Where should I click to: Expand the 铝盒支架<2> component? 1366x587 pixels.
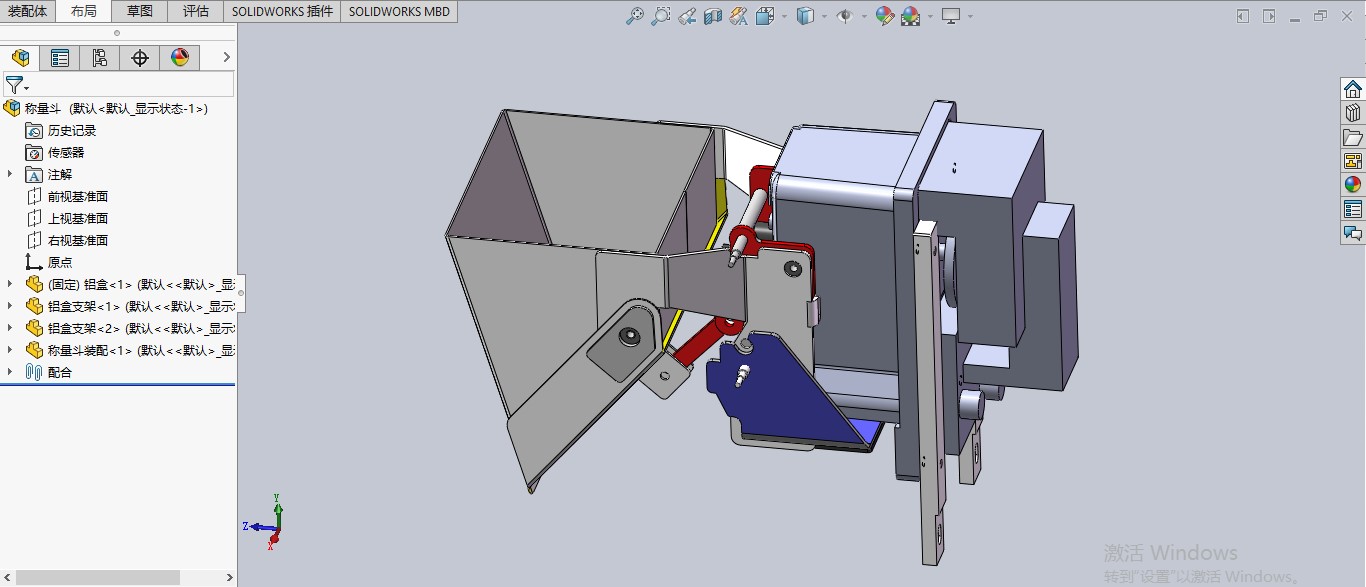point(10,328)
